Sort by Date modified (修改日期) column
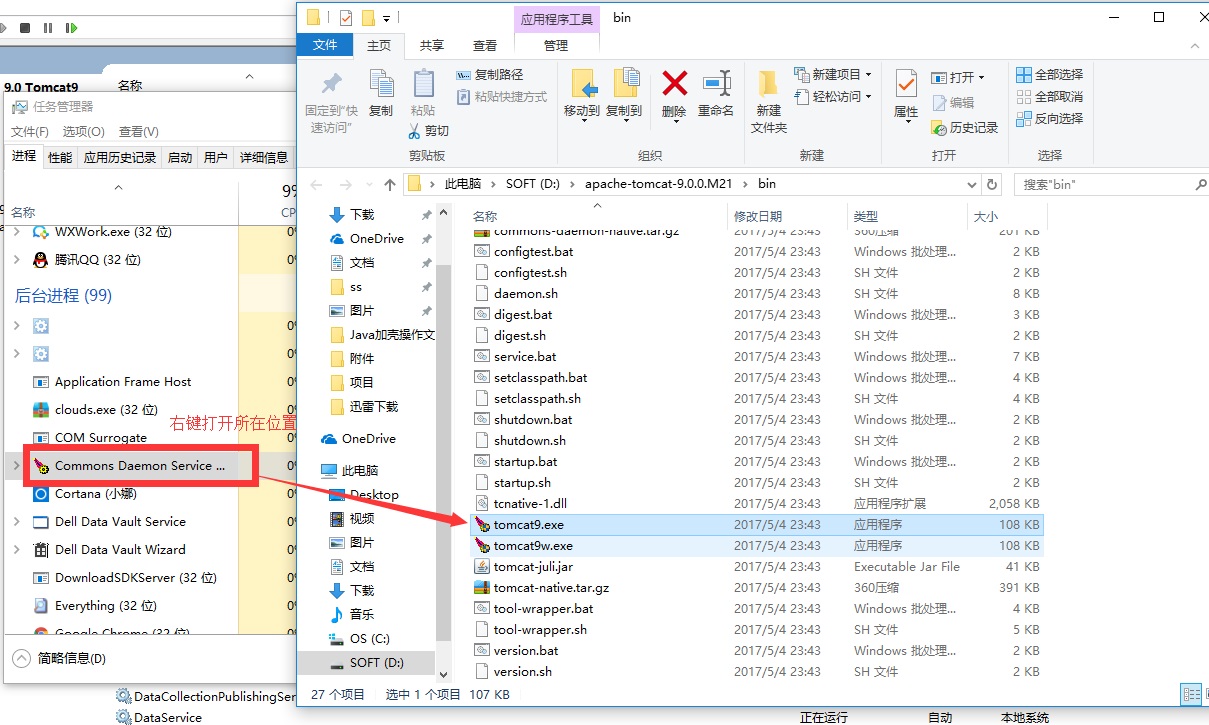The height and width of the screenshot is (725, 1209). click(760, 217)
